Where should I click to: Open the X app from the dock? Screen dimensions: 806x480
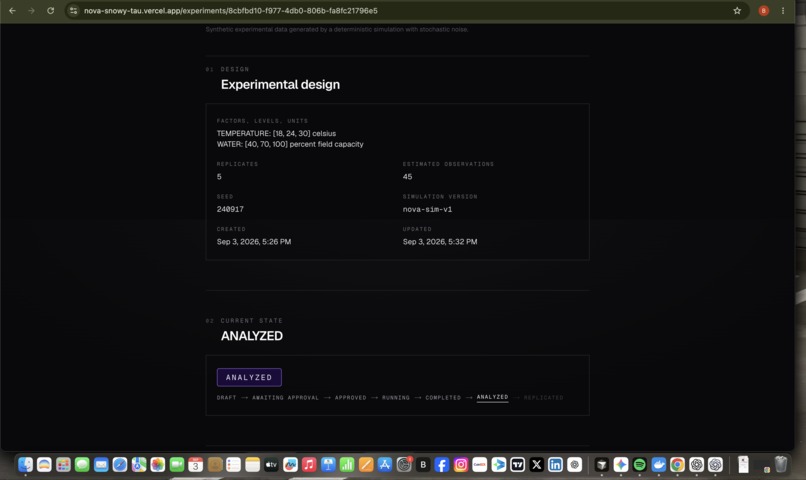pos(536,465)
